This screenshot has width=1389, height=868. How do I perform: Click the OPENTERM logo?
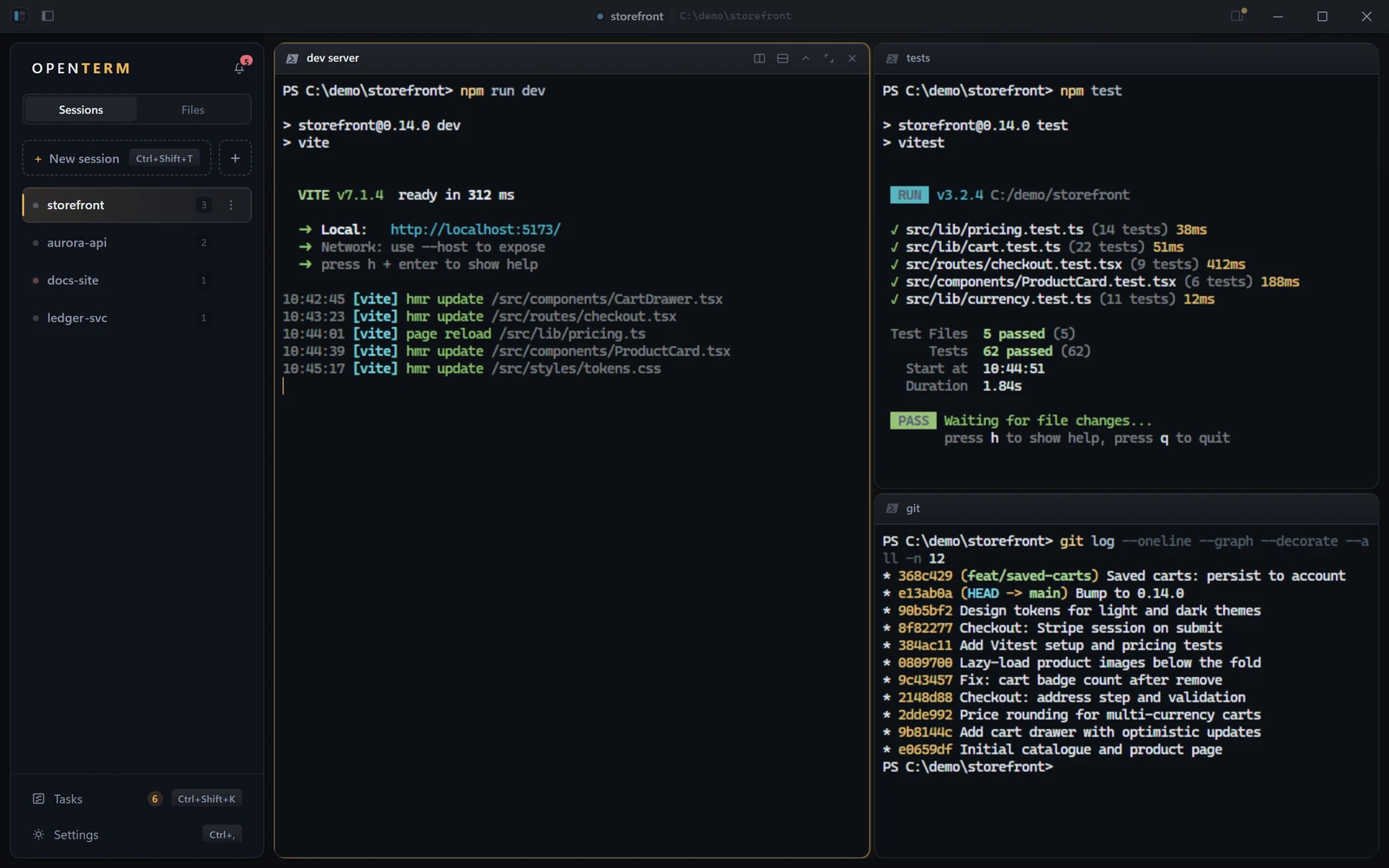[81, 69]
